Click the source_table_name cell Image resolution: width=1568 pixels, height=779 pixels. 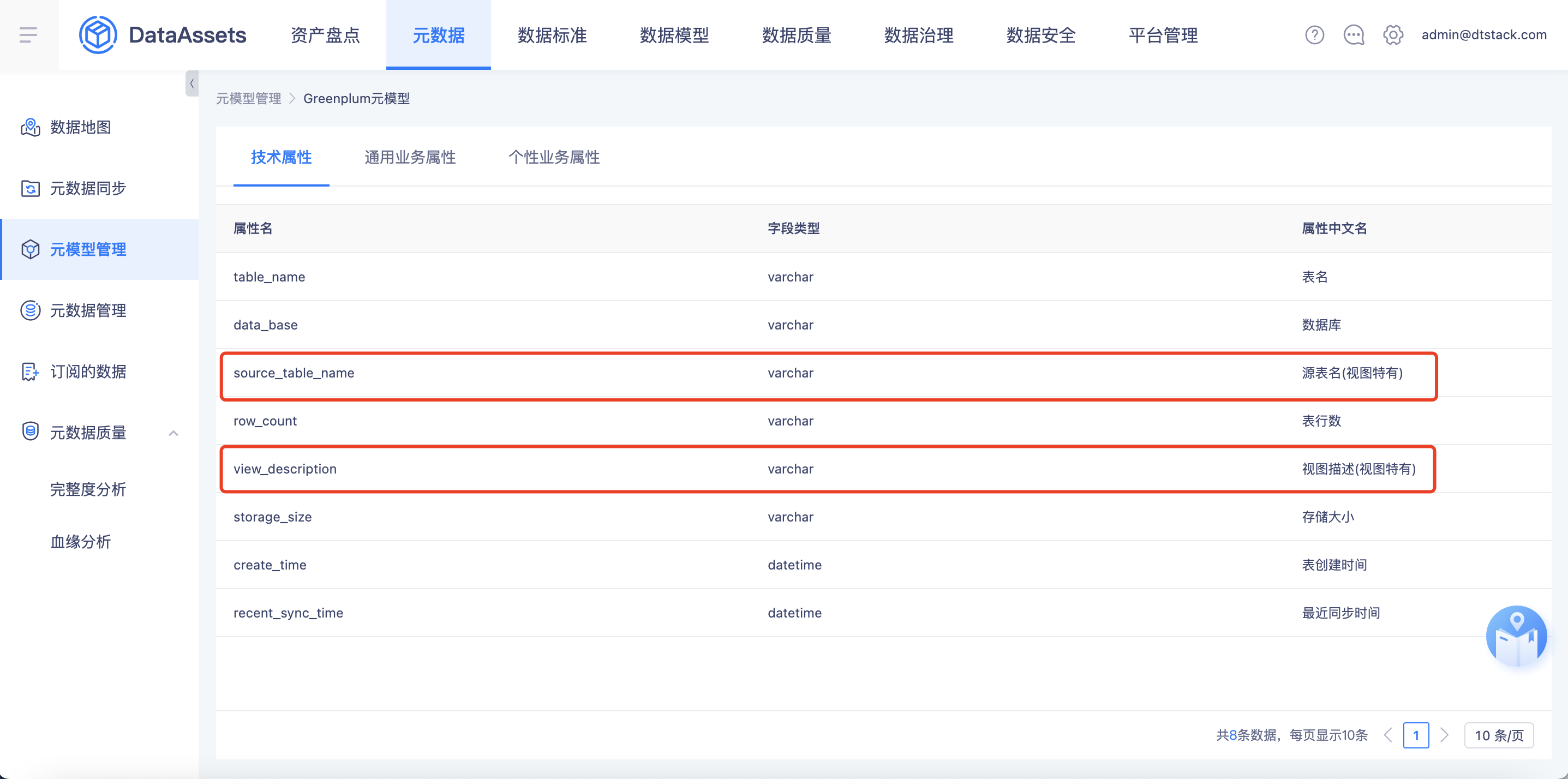click(294, 373)
